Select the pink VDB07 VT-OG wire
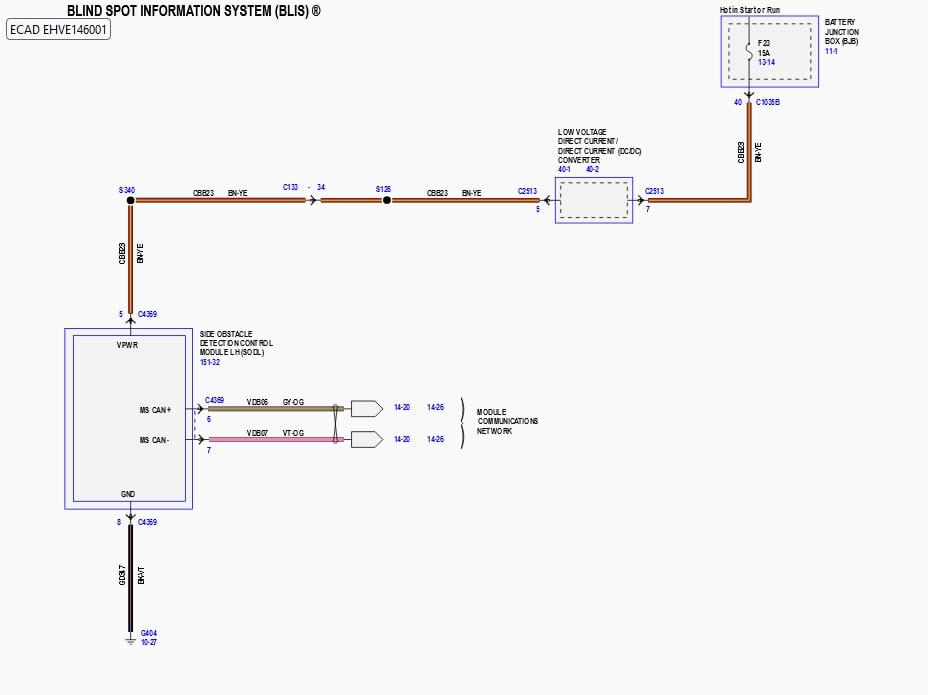The image size is (928, 695). pyautogui.click(x=270, y=439)
